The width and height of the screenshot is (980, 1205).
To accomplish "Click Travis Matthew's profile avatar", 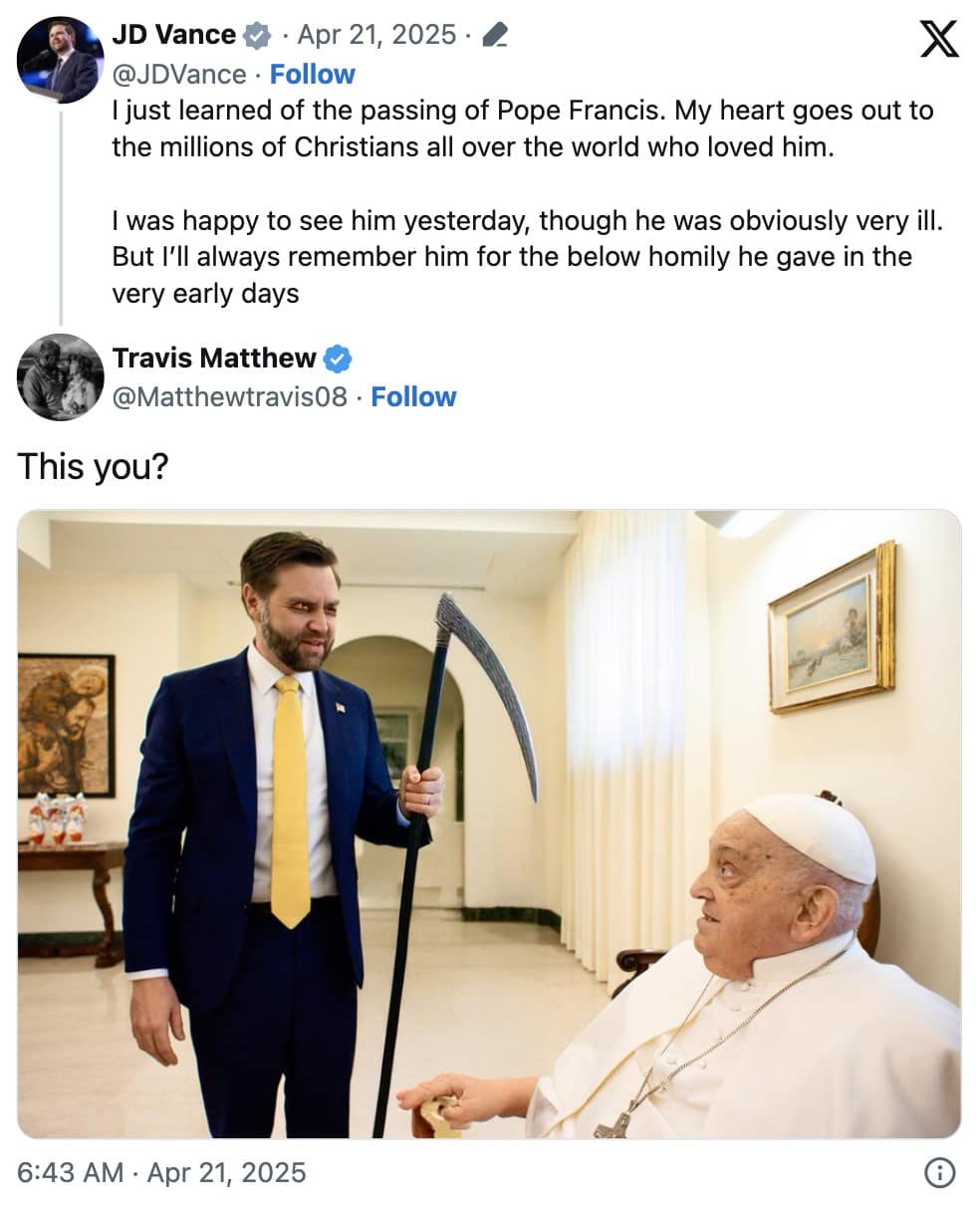I will [x=61, y=376].
